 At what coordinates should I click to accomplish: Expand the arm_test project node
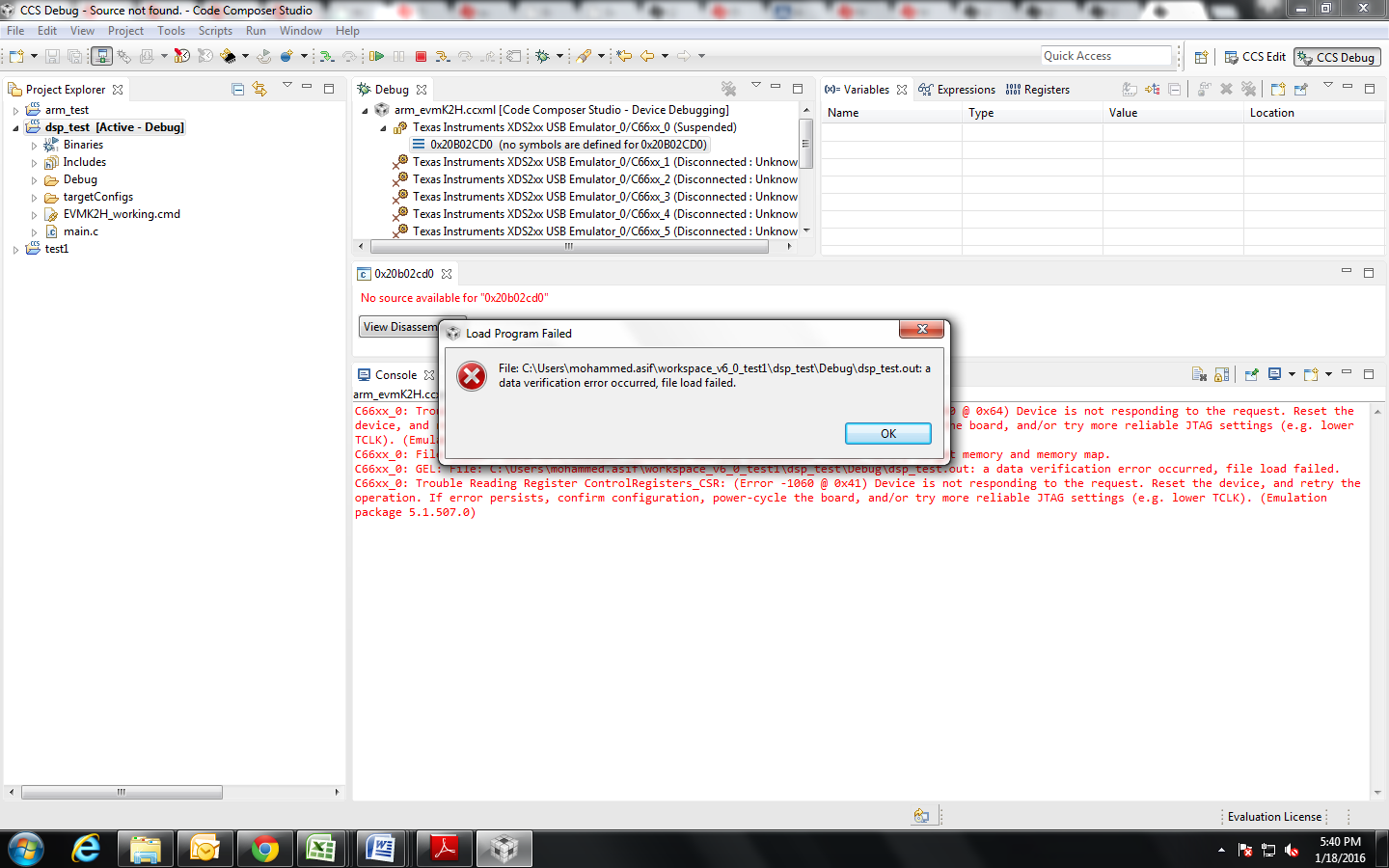point(15,111)
